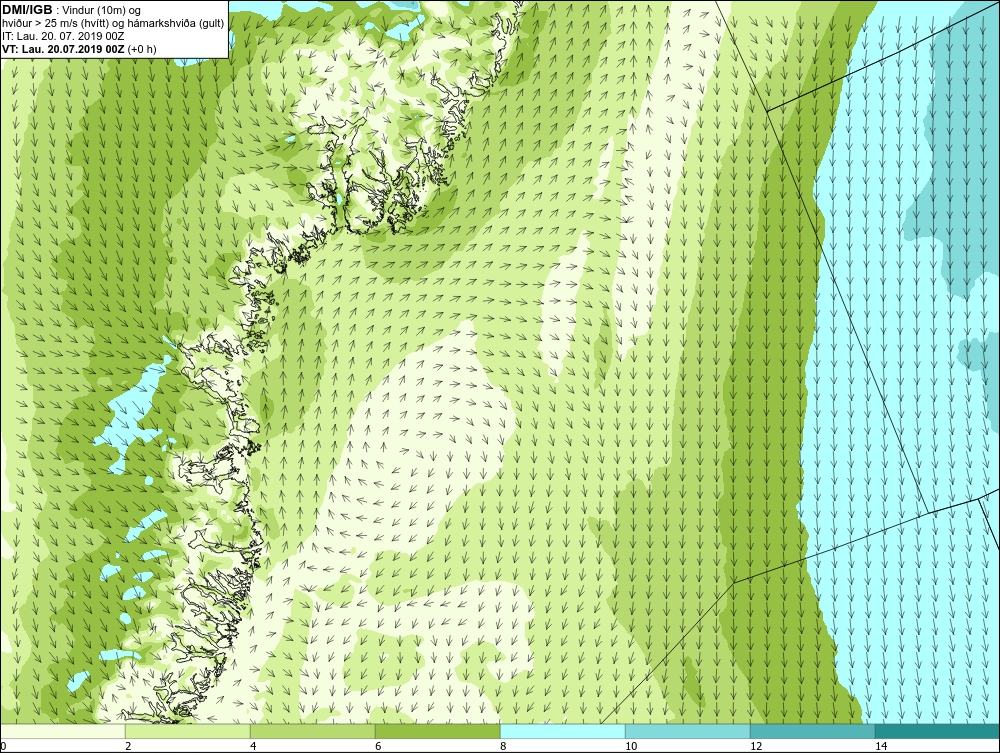Click the 0–2 m/s legend color band

(x=62, y=731)
